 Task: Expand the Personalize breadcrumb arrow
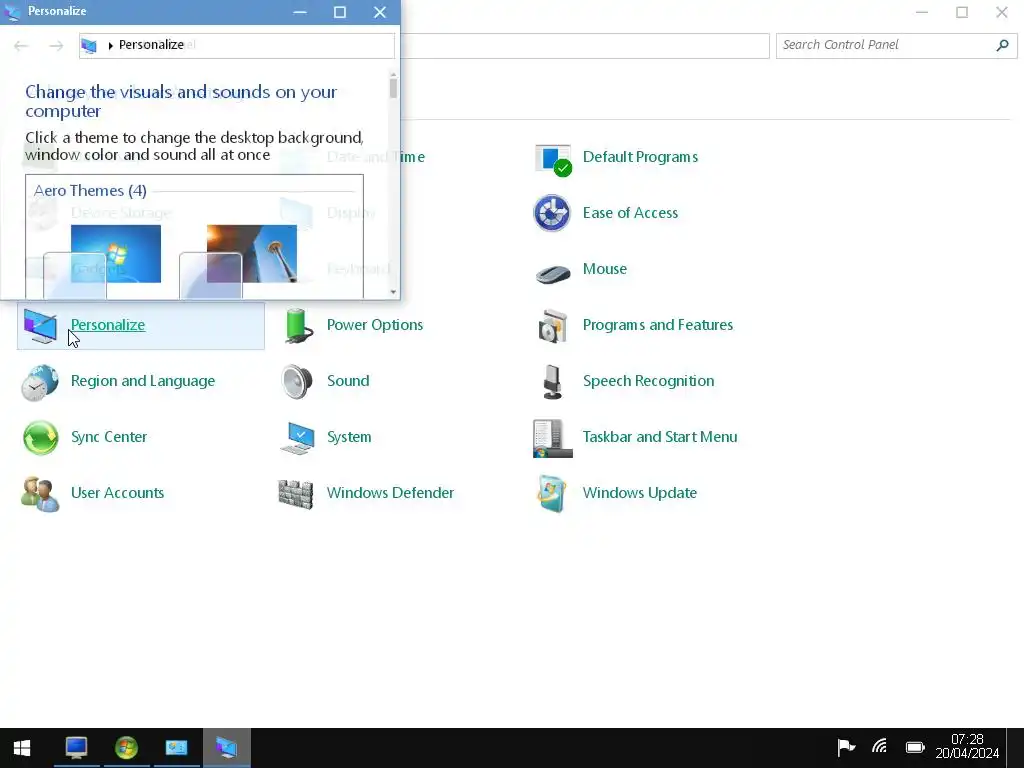pyautogui.click(x=110, y=45)
